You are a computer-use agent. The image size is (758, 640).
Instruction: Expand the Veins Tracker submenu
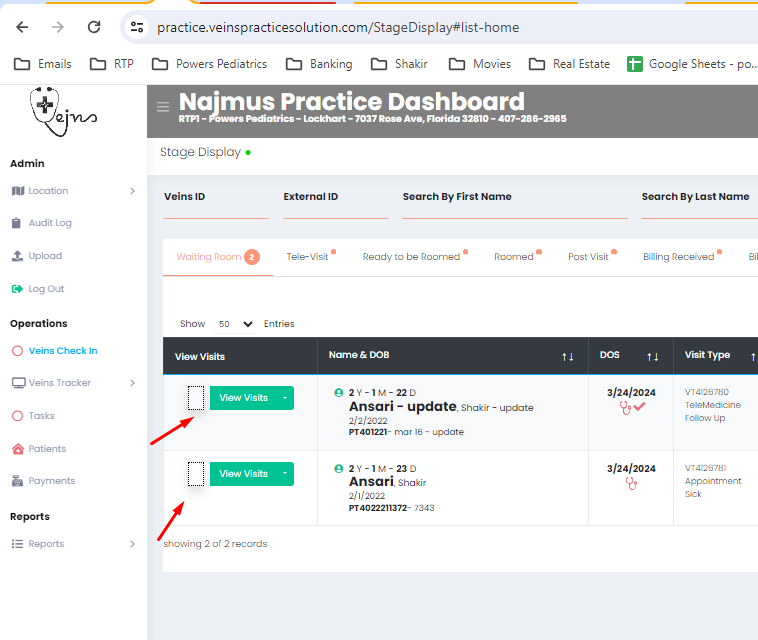(132, 383)
